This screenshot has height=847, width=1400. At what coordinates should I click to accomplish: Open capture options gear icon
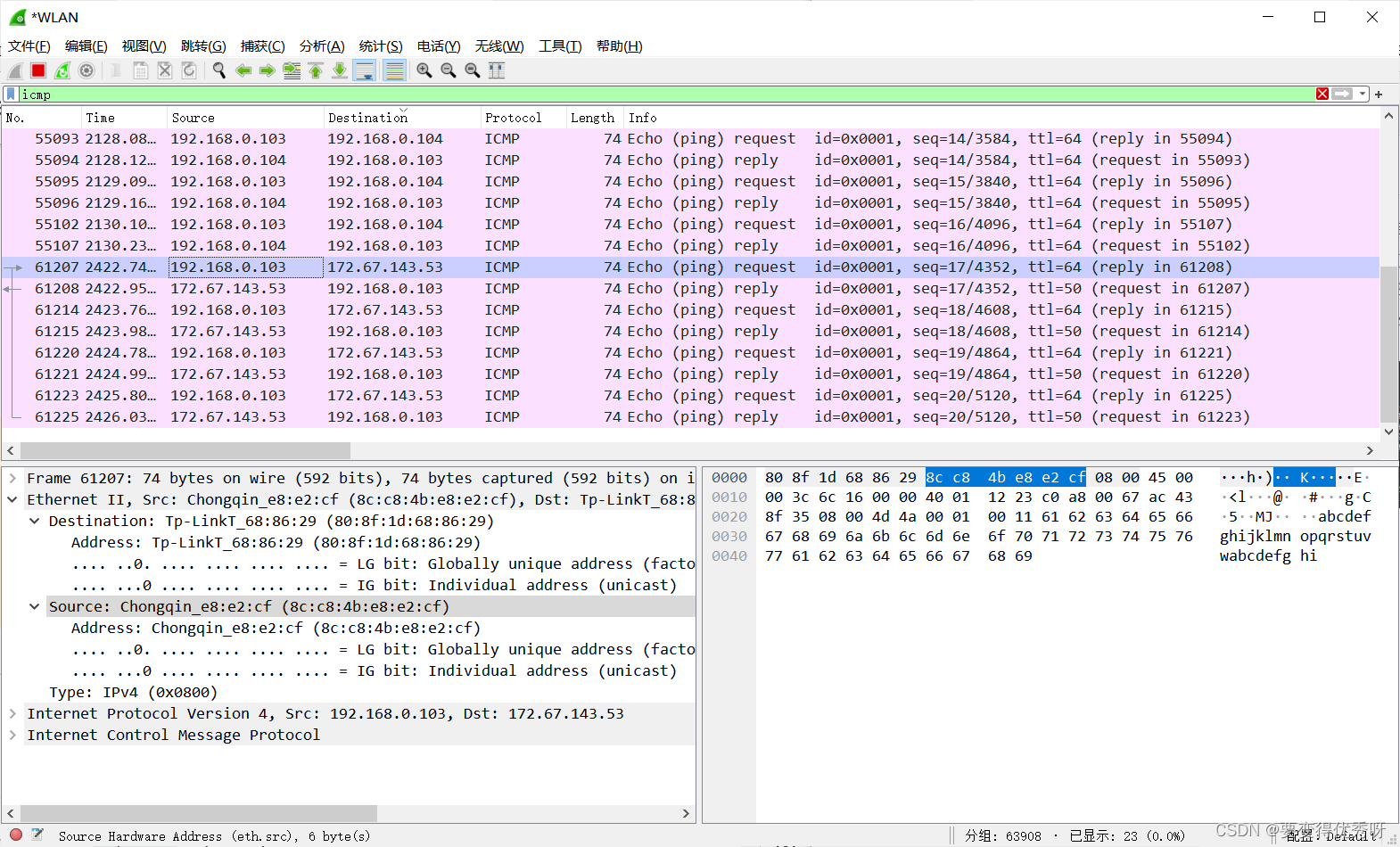[86, 70]
